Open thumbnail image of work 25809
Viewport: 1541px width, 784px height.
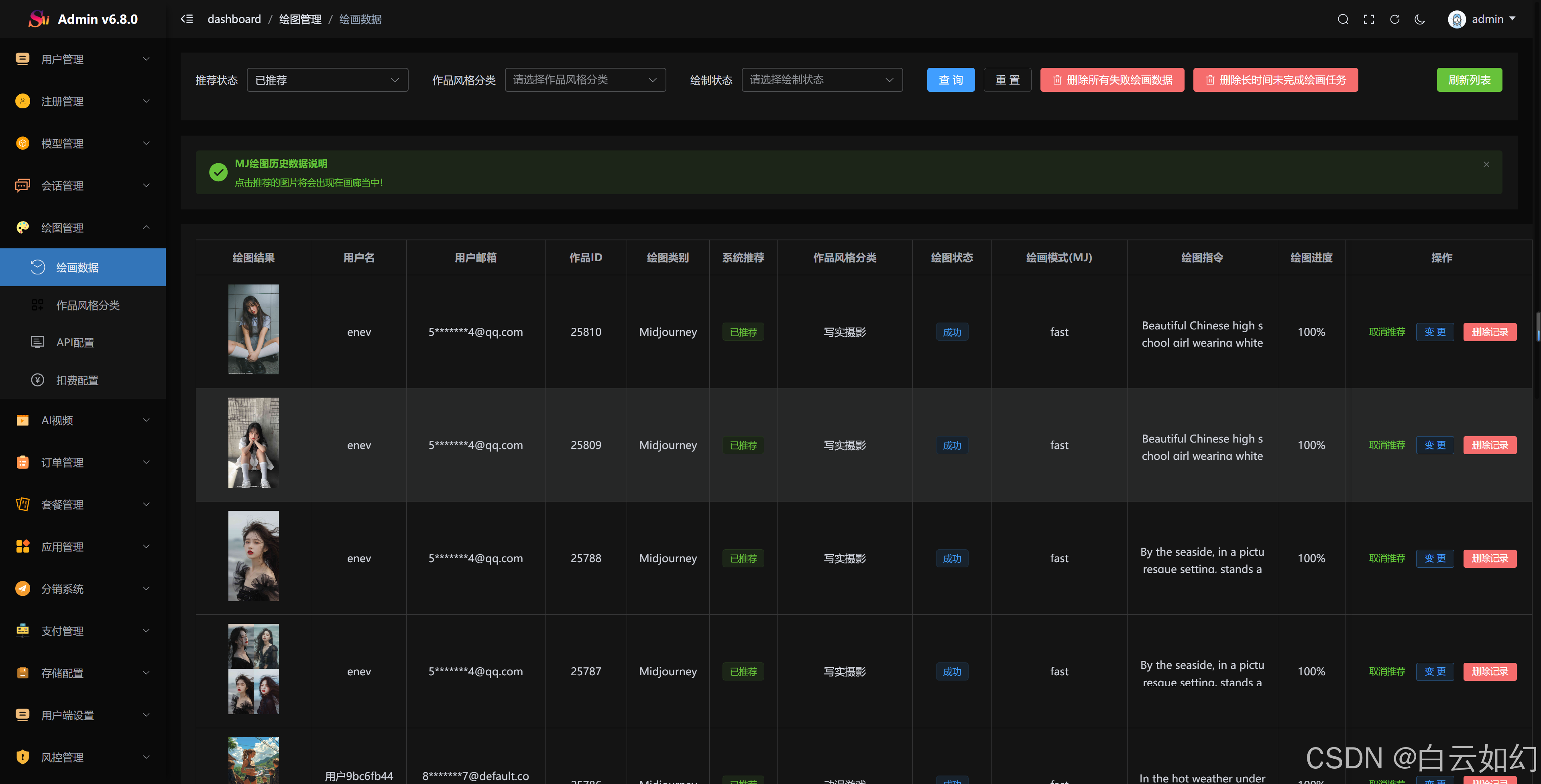pyautogui.click(x=253, y=443)
